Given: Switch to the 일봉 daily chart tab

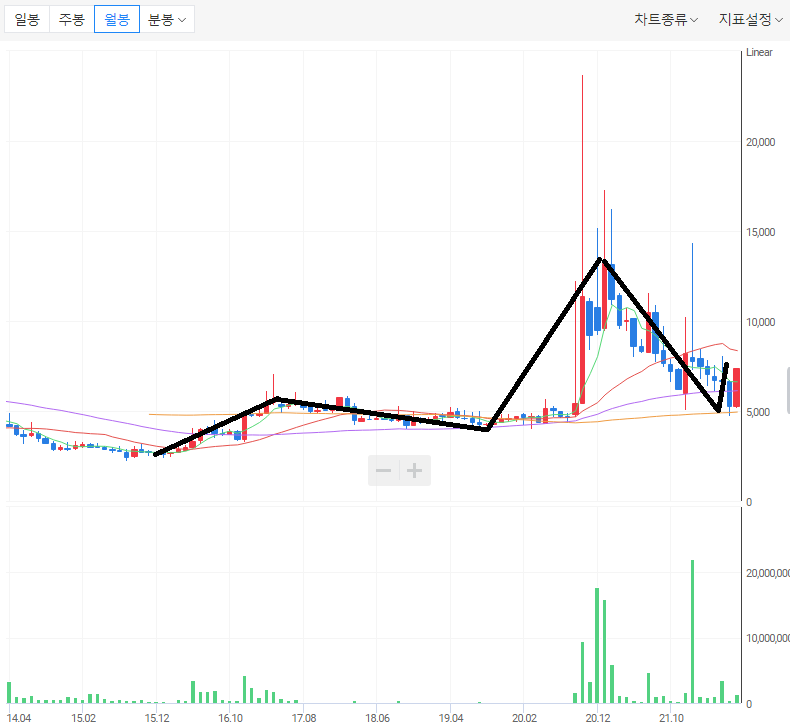Looking at the screenshot, I should pyautogui.click(x=27, y=19).
